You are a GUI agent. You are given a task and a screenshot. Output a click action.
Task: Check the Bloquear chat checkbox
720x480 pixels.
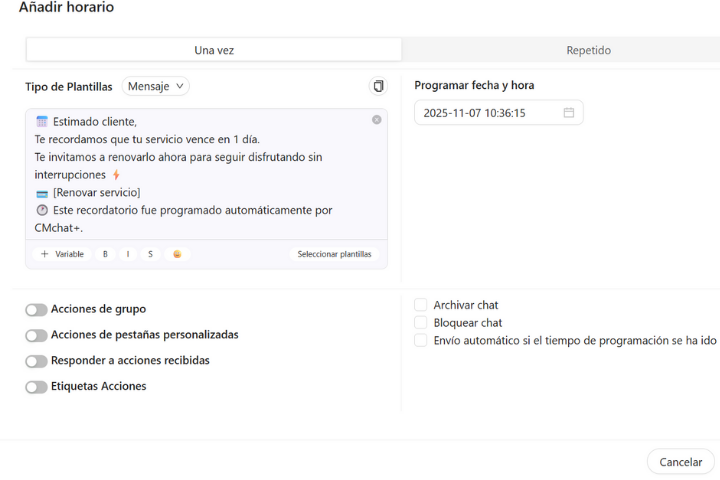coord(421,323)
